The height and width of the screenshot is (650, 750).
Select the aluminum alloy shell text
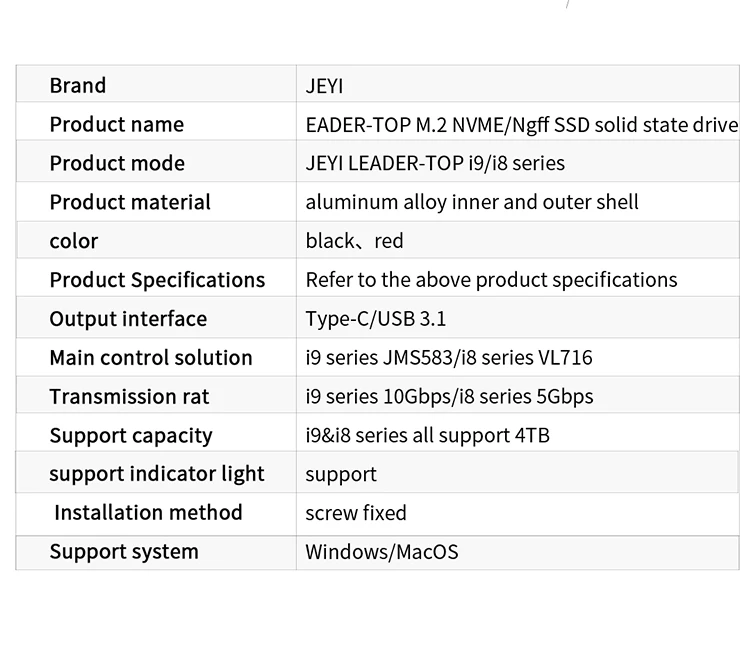[472, 203]
